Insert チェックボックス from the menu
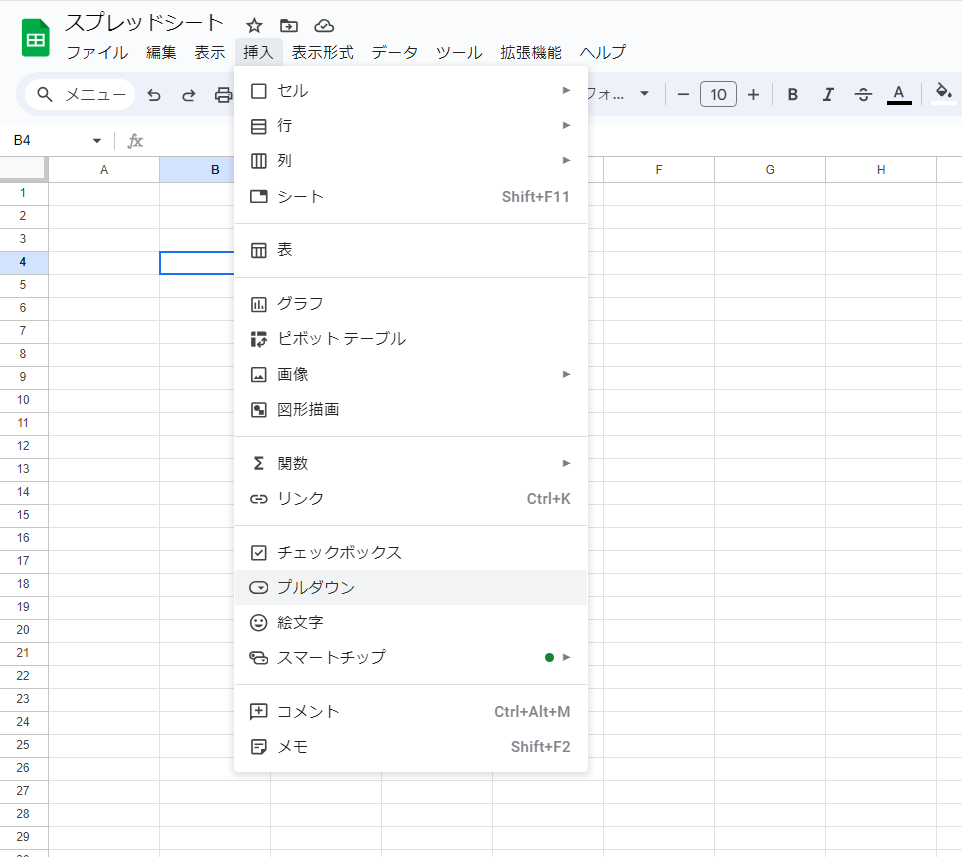 pyautogui.click(x=339, y=552)
